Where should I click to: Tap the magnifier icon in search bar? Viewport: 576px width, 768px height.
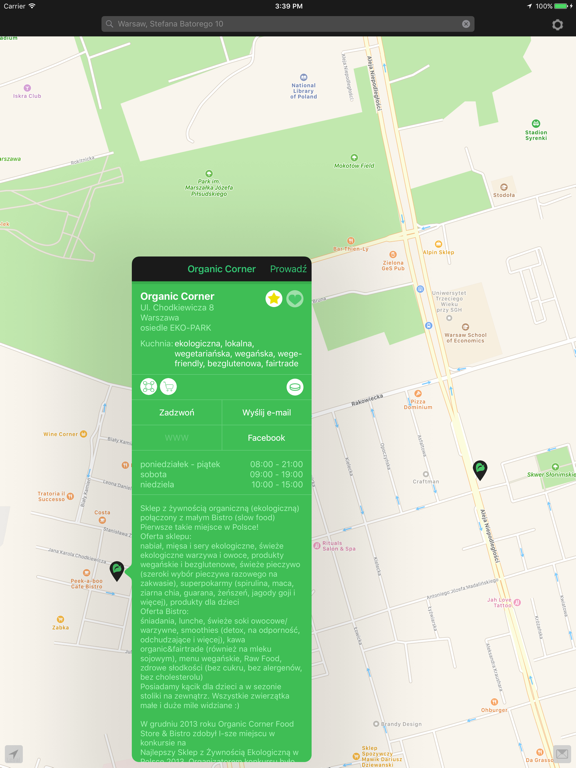[x=110, y=24]
